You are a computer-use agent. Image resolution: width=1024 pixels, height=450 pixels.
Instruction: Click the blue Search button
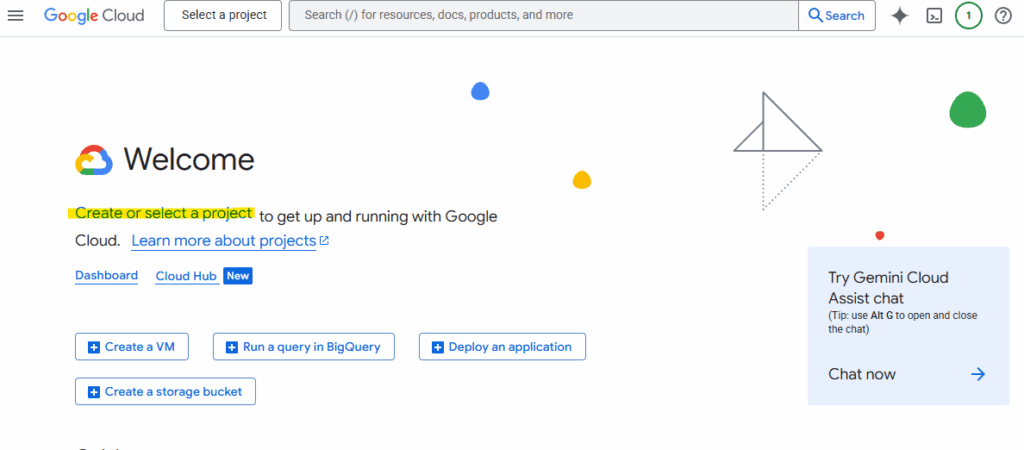[836, 16]
